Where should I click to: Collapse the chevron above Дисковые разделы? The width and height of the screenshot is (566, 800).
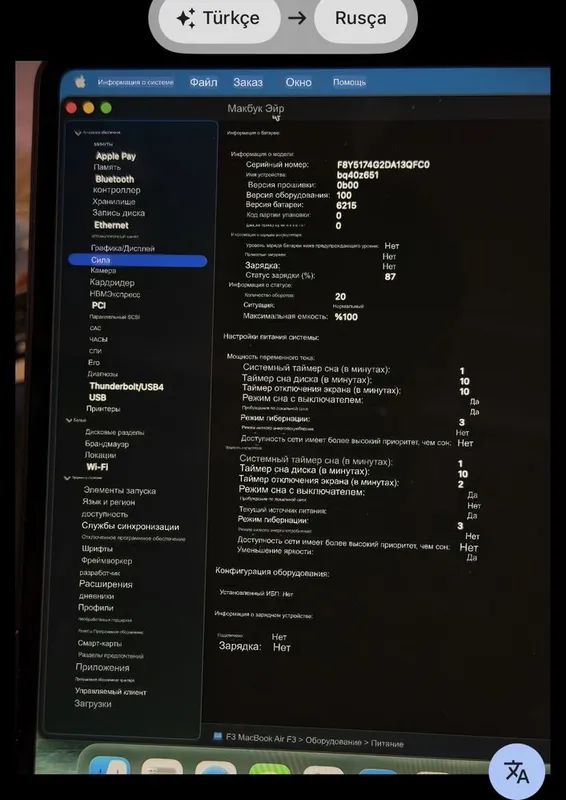coord(69,420)
